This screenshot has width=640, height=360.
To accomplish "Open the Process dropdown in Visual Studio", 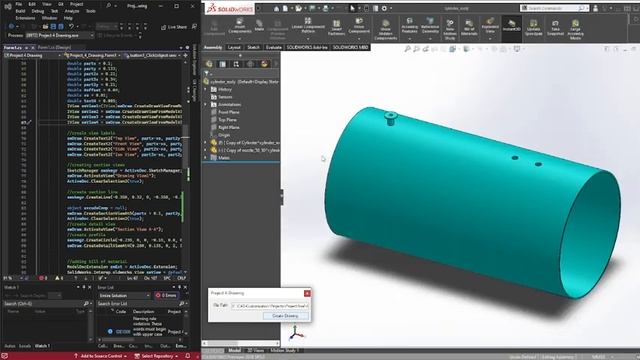I will (x=60, y=36).
